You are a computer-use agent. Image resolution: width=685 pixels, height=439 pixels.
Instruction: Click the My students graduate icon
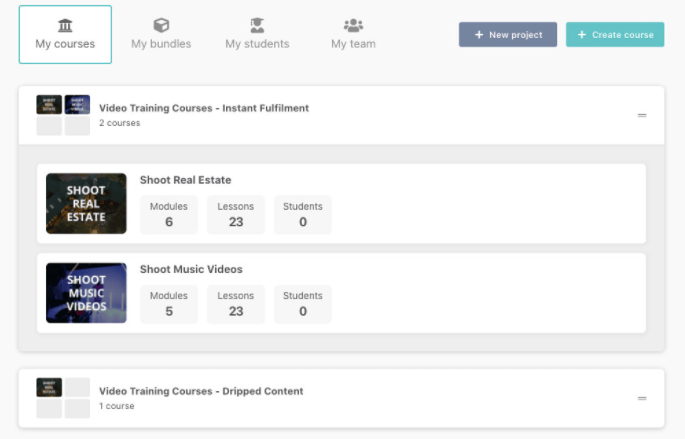tap(257, 25)
